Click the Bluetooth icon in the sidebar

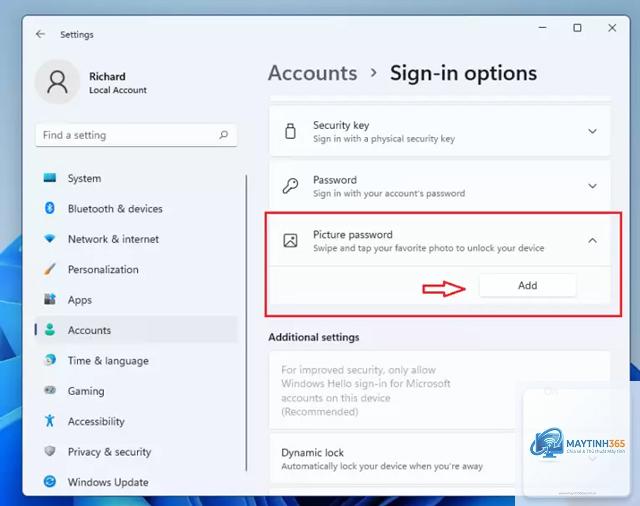coord(50,208)
